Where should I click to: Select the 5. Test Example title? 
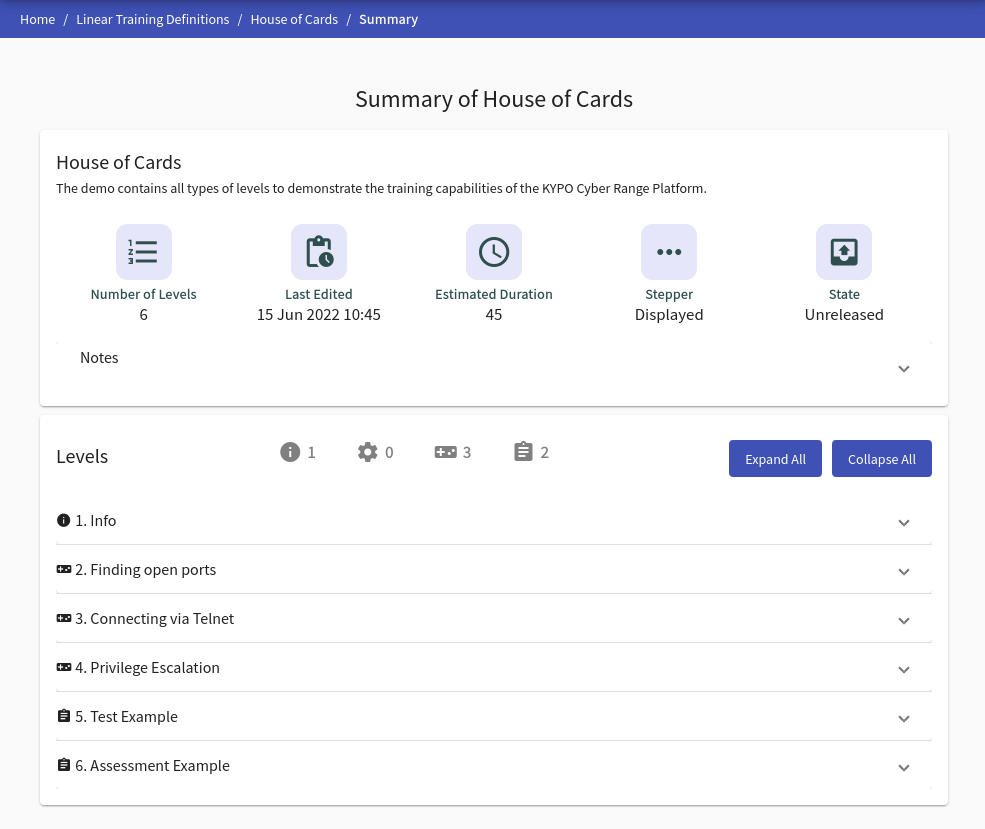pyautogui.click(x=126, y=717)
